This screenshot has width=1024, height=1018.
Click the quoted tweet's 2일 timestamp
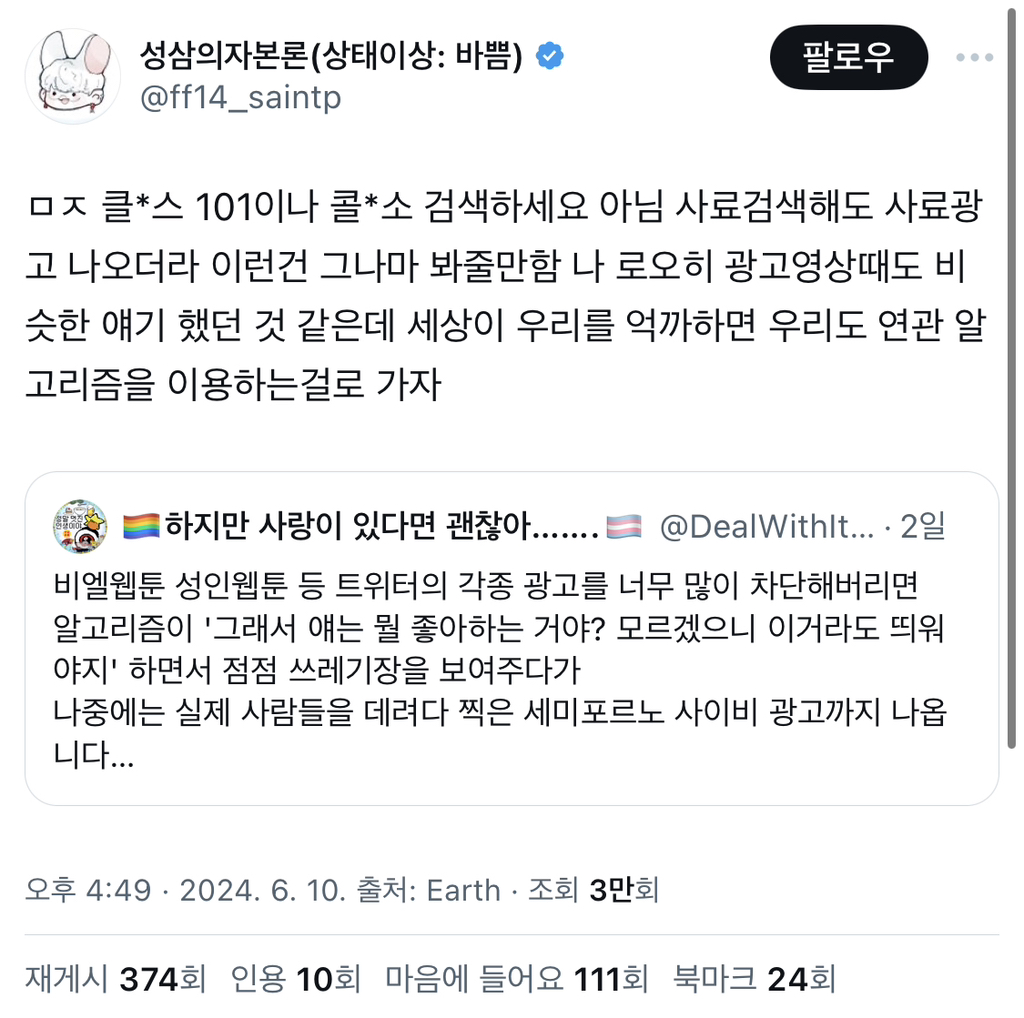click(923, 526)
